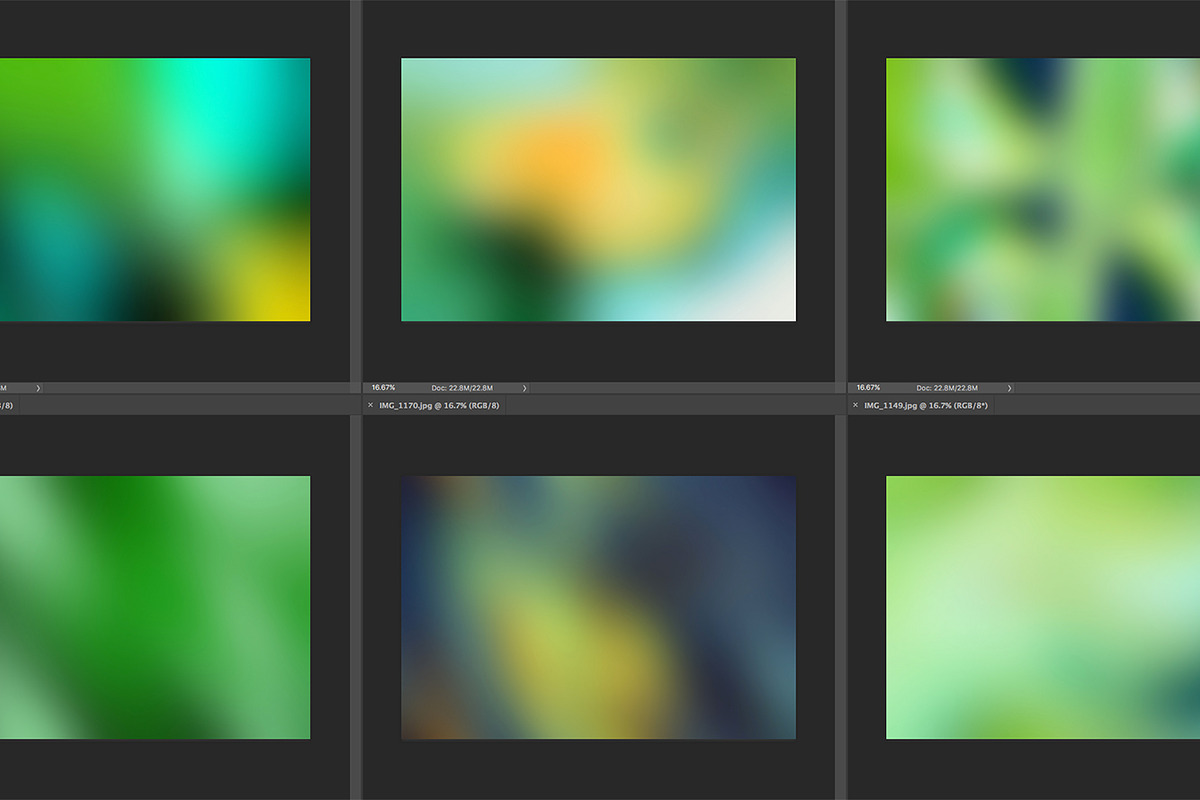Select the dark navy blurred IMG_1170 canvas
This screenshot has height=800, width=1200.
pyautogui.click(x=598, y=608)
